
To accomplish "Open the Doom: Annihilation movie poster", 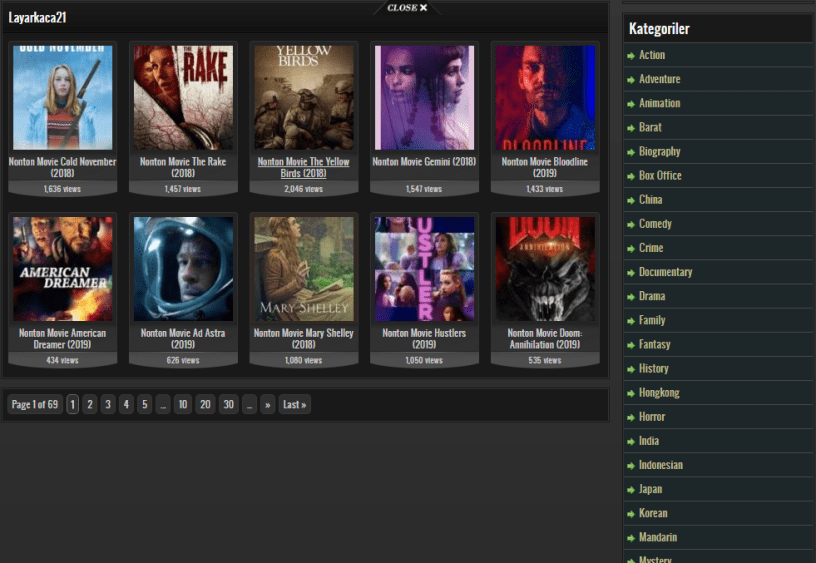I will (545, 268).
